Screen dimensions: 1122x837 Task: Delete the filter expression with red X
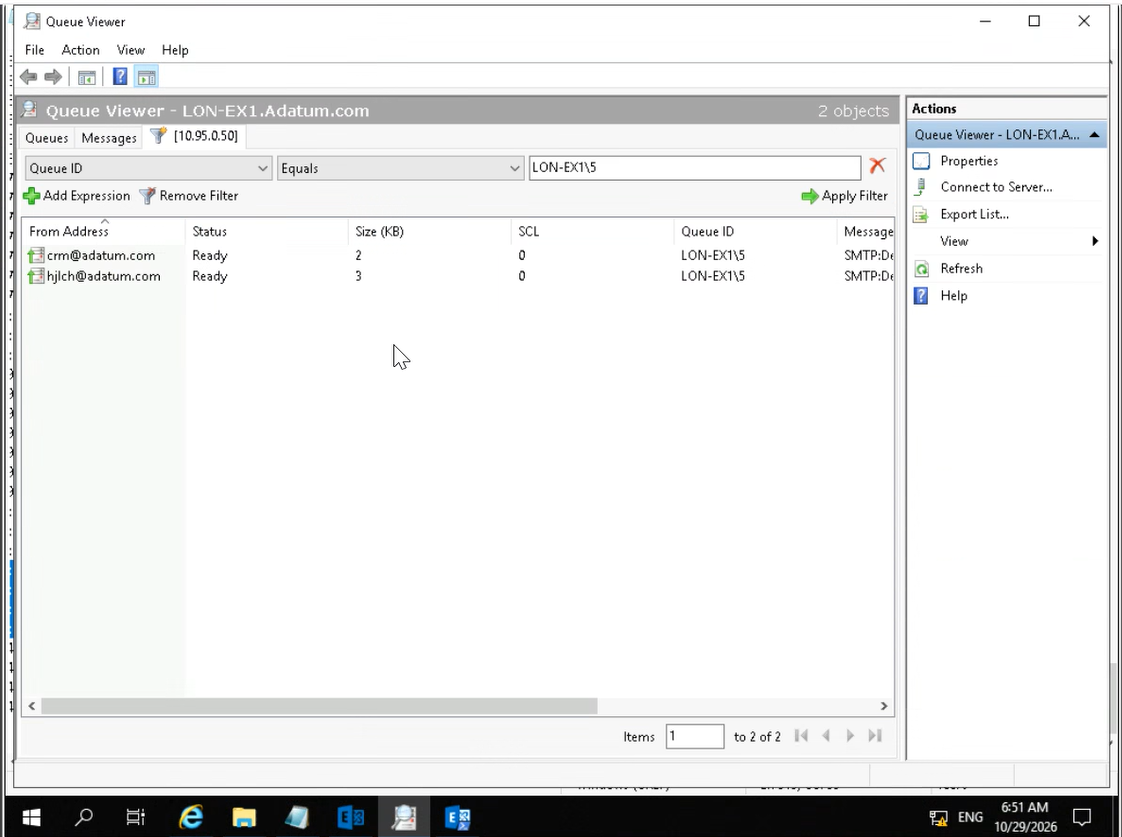point(877,166)
